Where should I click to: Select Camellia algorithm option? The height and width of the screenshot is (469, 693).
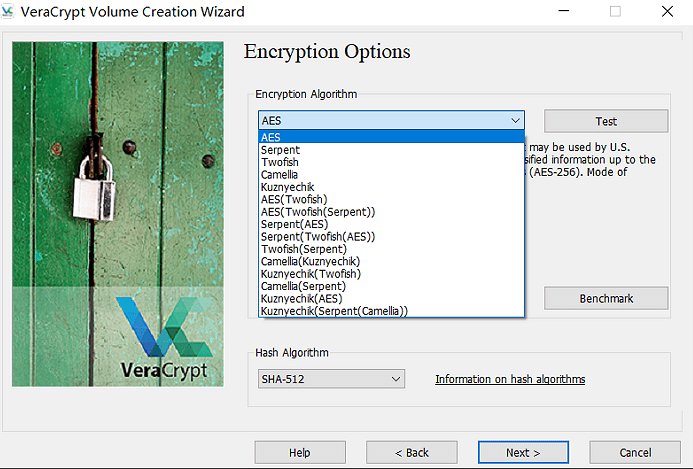pyautogui.click(x=391, y=175)
